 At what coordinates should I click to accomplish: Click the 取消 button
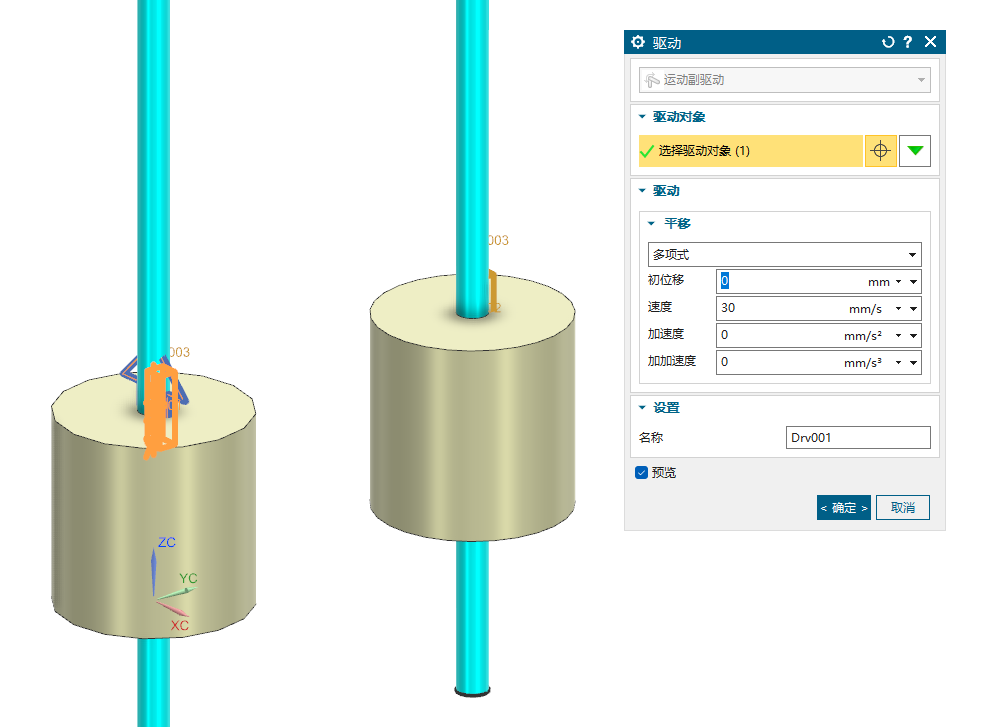pyautogui.click(x=902, y=508)
